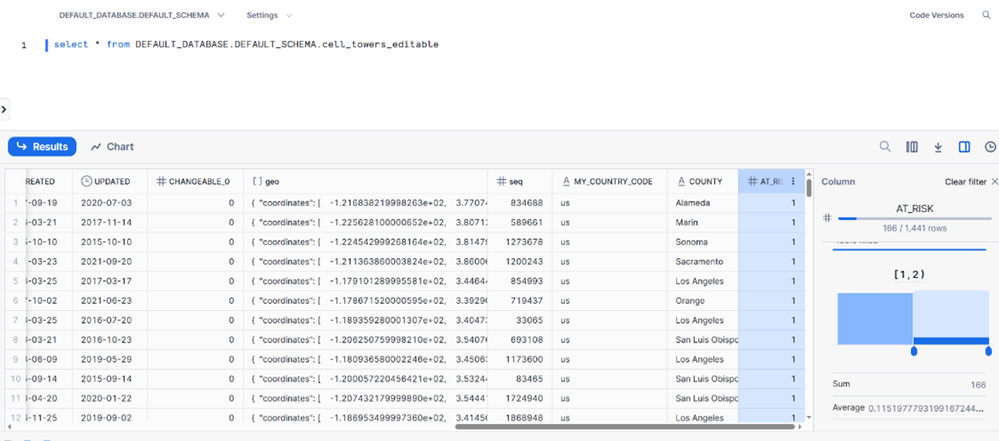Select row number 1 in results
This screenshot has height=441, width=999.
tap(15, 203)
